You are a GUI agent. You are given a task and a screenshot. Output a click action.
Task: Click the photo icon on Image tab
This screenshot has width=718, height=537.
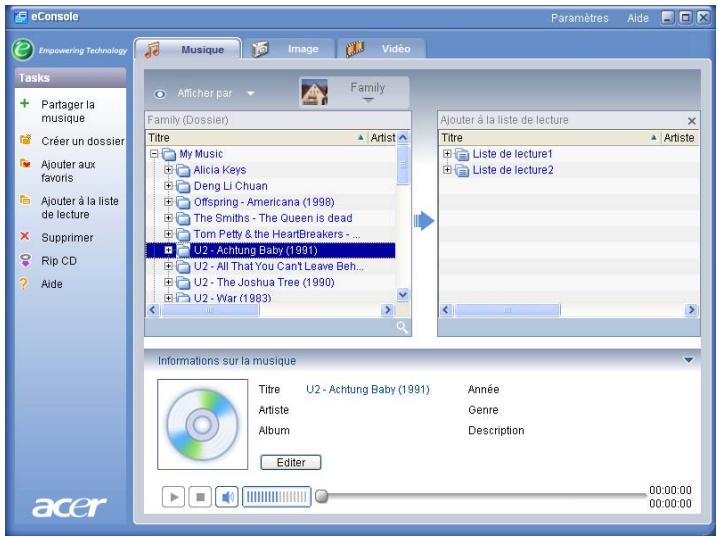(260, 49)
